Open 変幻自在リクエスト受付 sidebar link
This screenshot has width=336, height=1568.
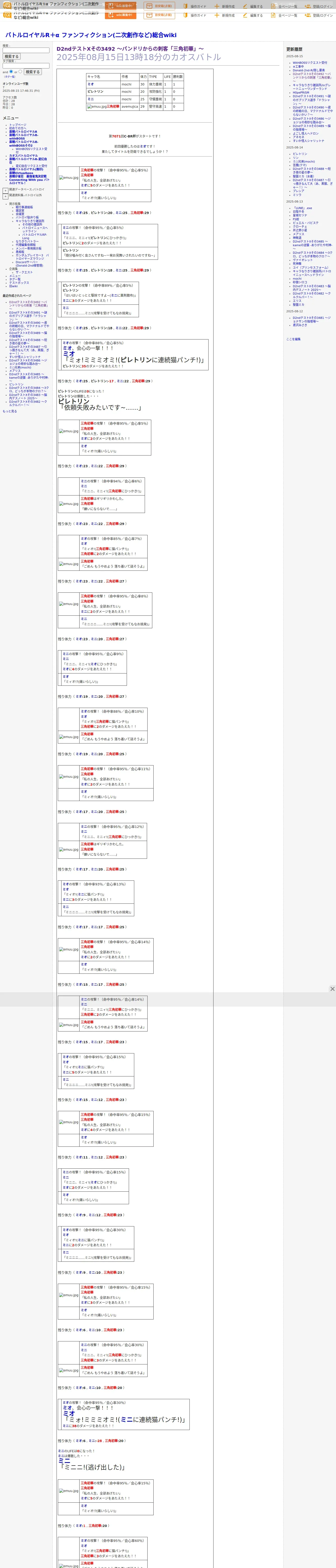coord(31,166)
